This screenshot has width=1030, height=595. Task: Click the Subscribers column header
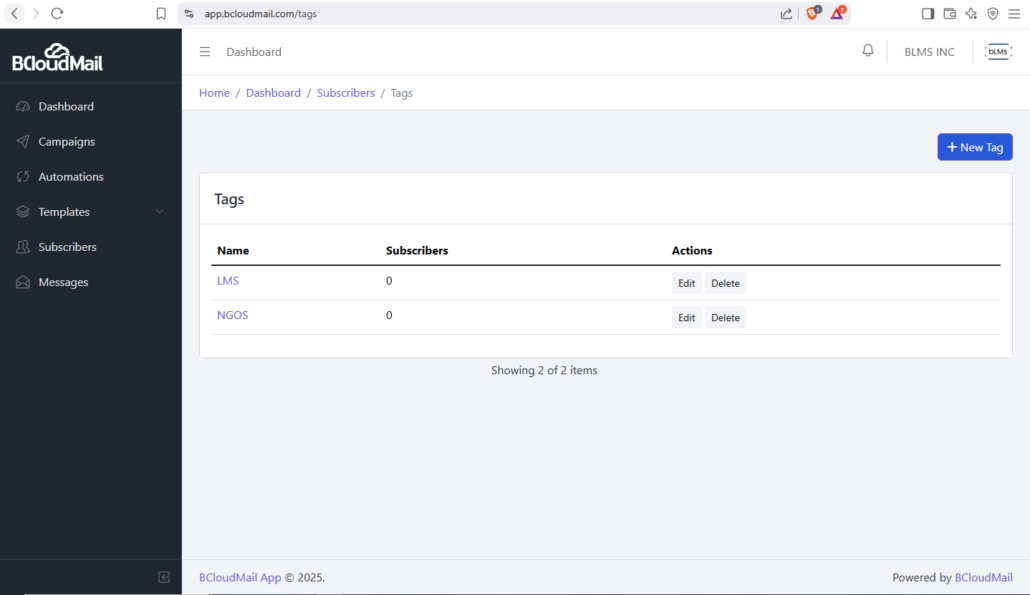pyautogui.click(x=417, y=250)
